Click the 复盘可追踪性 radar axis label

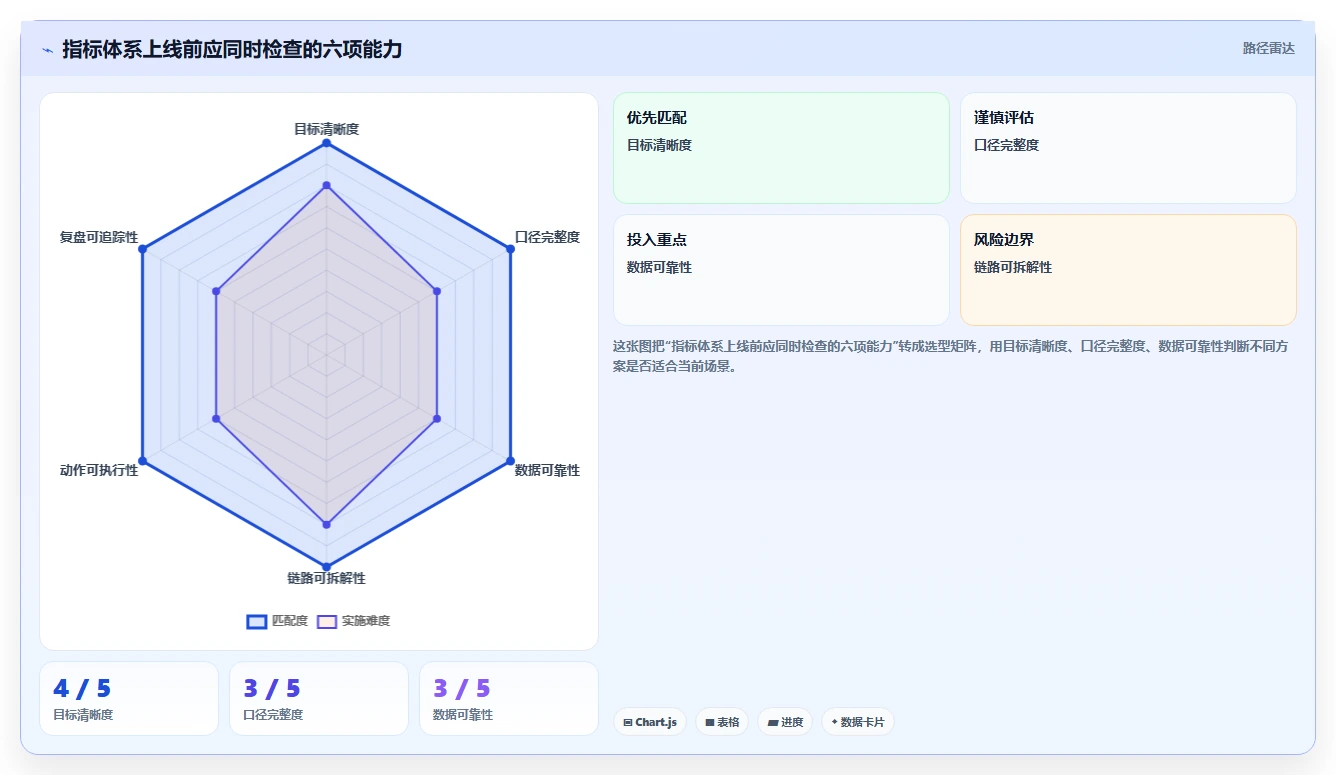[x=98, y=237]
